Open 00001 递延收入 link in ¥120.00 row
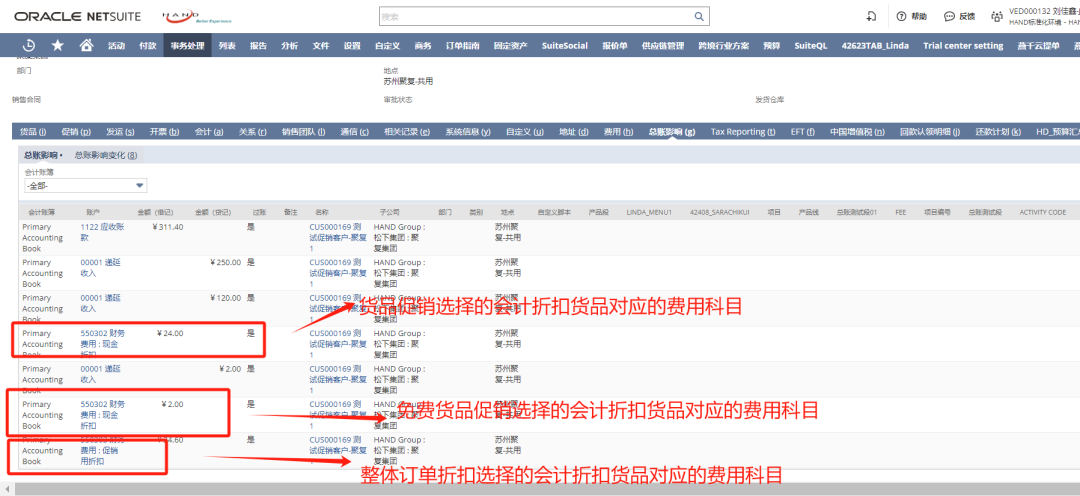This screenshot has width=1080, height=496. tap(101, 302)
